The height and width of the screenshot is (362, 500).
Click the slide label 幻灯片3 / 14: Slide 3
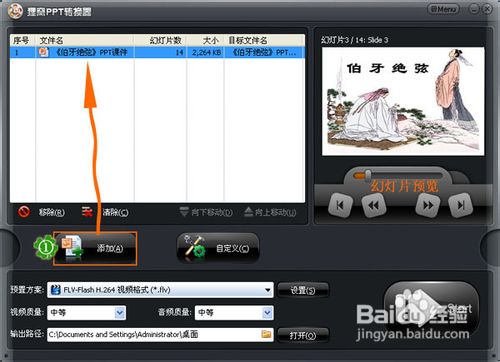click(354, 40)
